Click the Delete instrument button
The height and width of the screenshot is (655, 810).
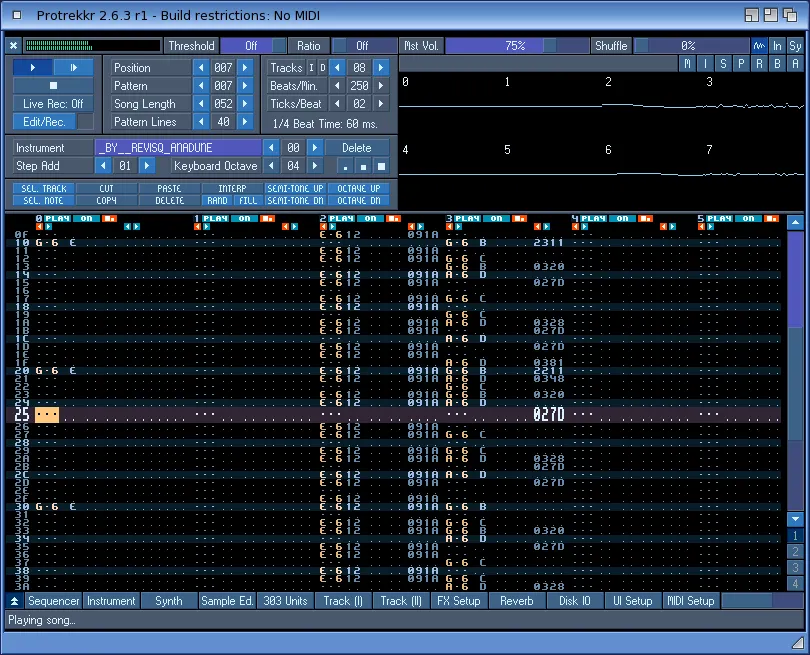tap(356, 148)
